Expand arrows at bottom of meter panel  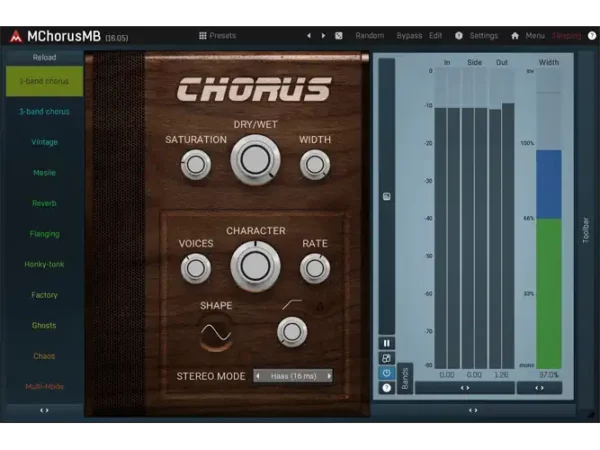pos(473,410)
